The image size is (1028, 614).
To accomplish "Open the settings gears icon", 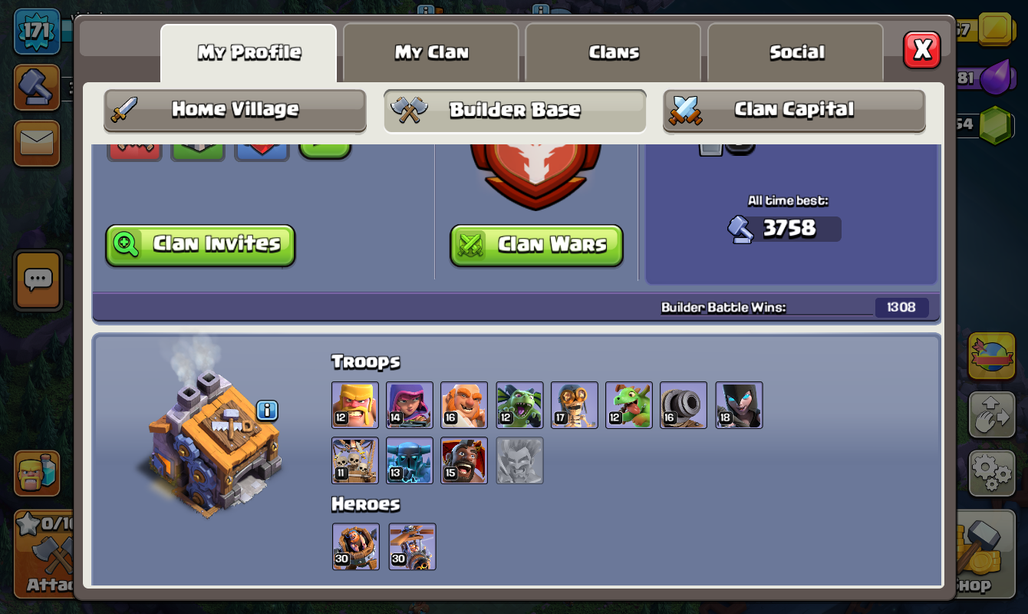I will coord(991,472).
